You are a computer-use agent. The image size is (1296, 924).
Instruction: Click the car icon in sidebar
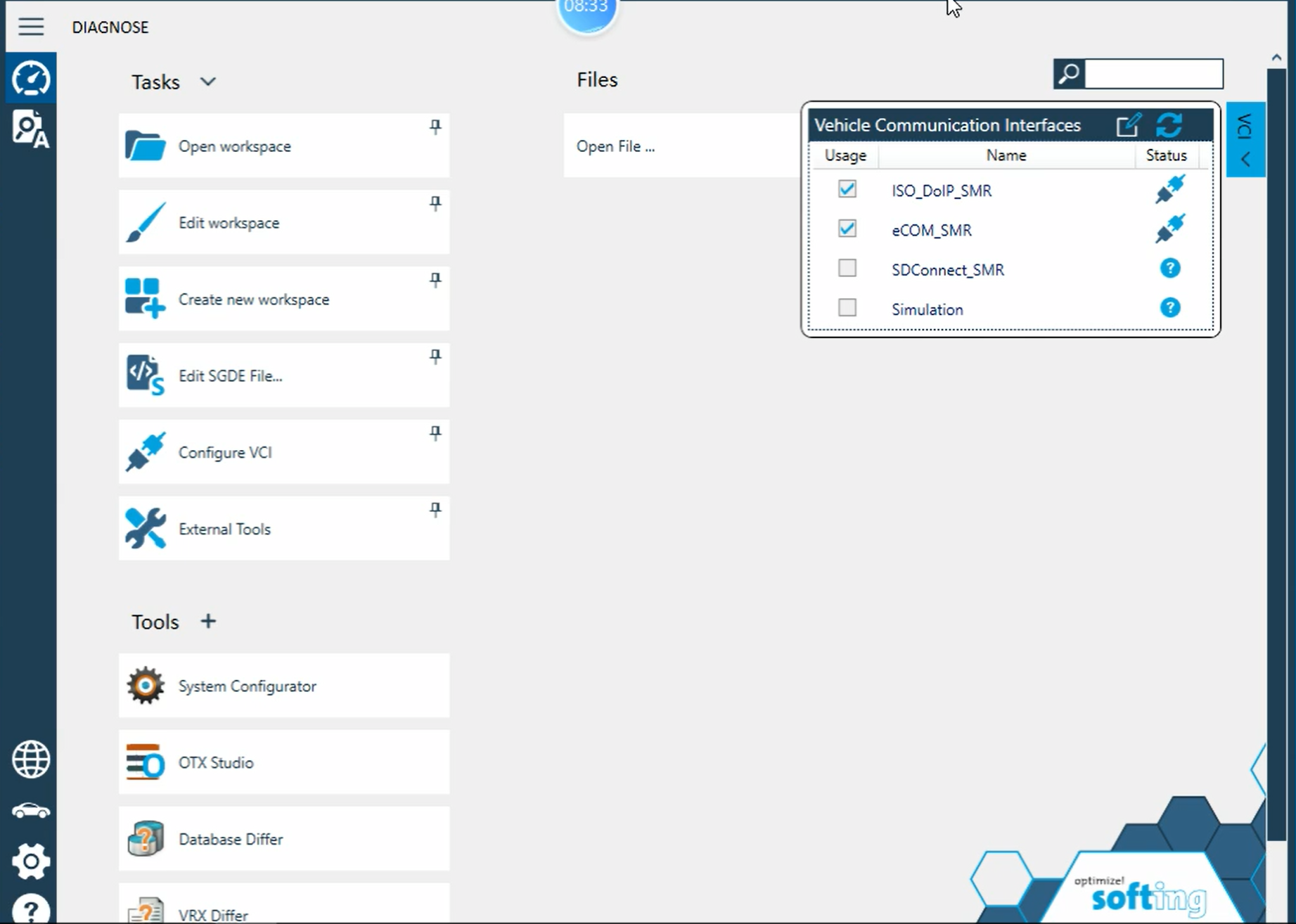click(31, 811)
